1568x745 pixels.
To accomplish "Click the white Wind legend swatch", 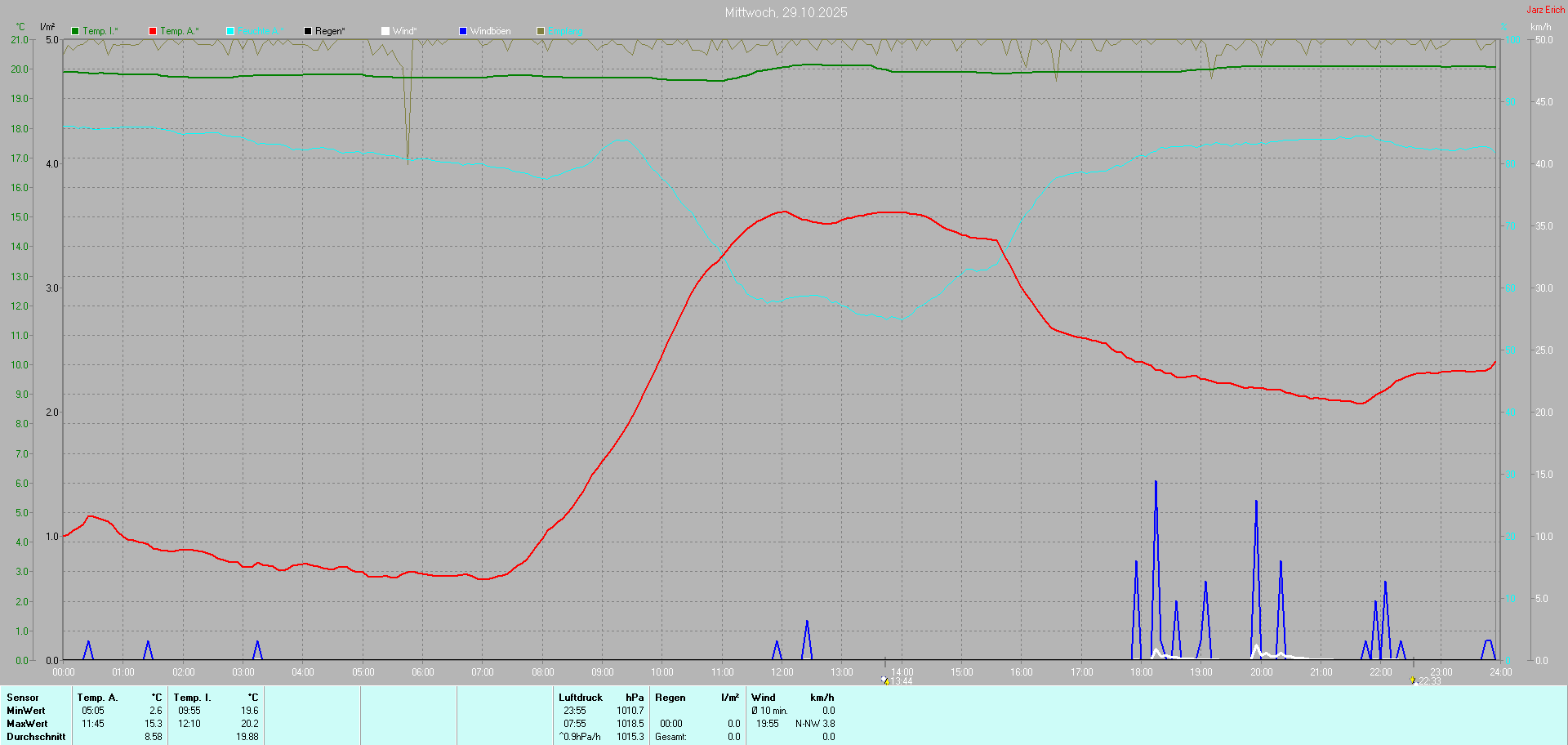I will pyautogui.click(x=385, y=31).
